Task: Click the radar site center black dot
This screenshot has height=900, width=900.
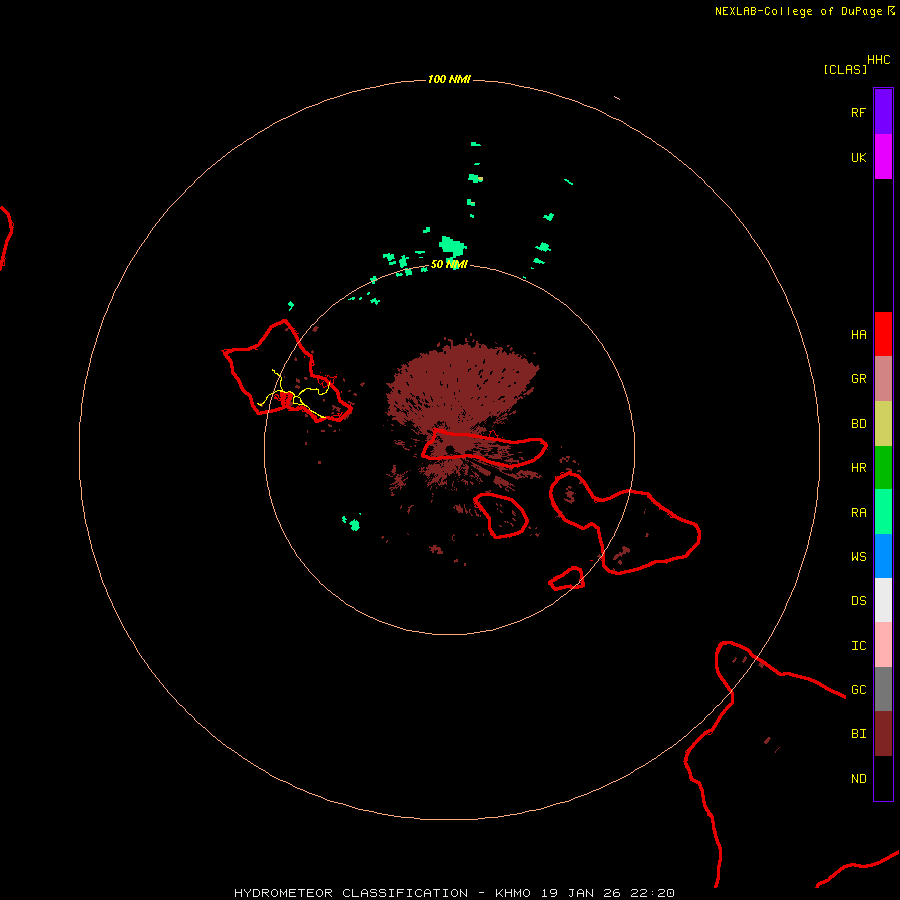Action: 450,449
